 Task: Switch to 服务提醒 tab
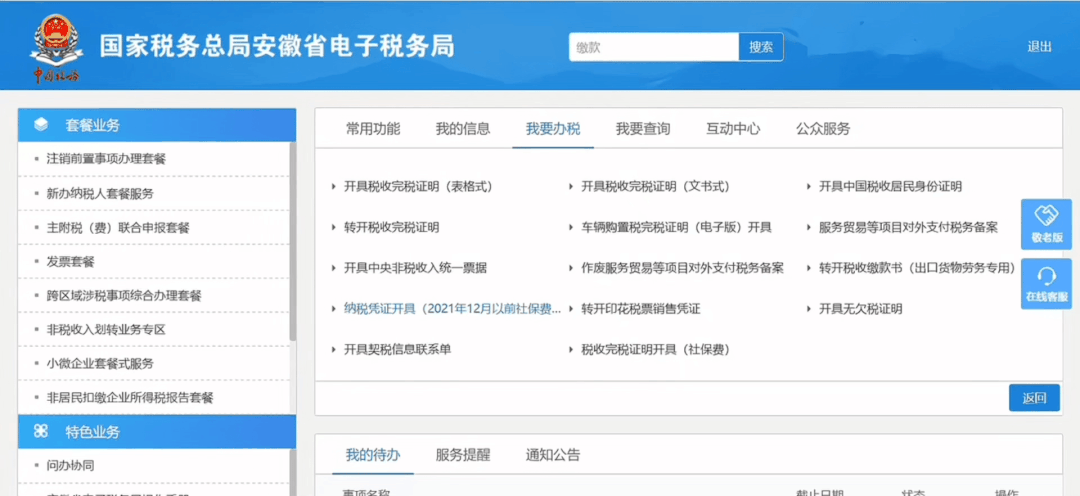[463, 455]
